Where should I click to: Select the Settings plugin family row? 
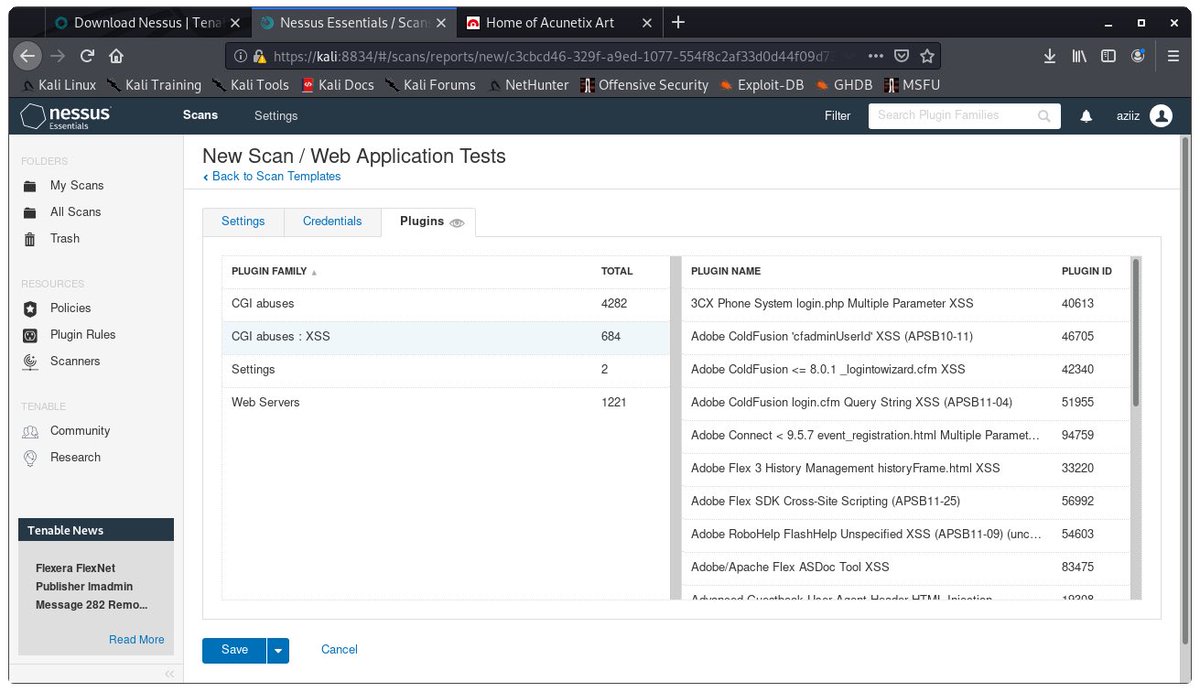(x=445, y=370)
